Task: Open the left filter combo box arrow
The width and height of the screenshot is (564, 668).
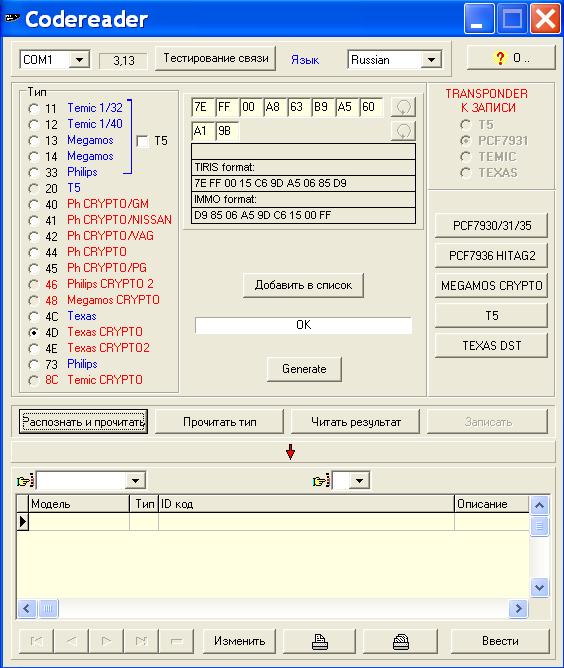Action: pyautogui.click(x=135, y=481)
